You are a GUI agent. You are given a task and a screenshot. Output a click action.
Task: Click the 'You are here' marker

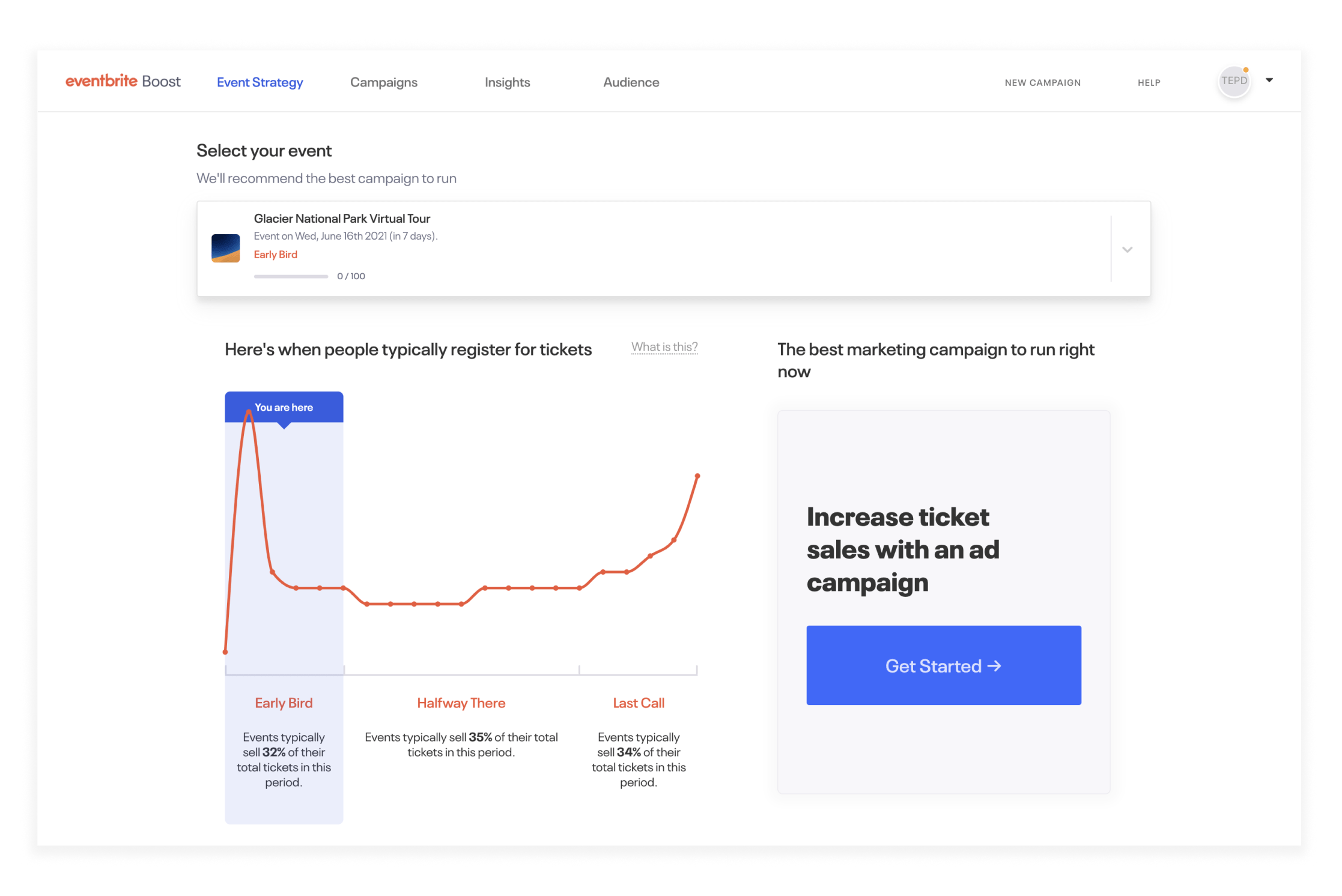(x=284, y=407)
